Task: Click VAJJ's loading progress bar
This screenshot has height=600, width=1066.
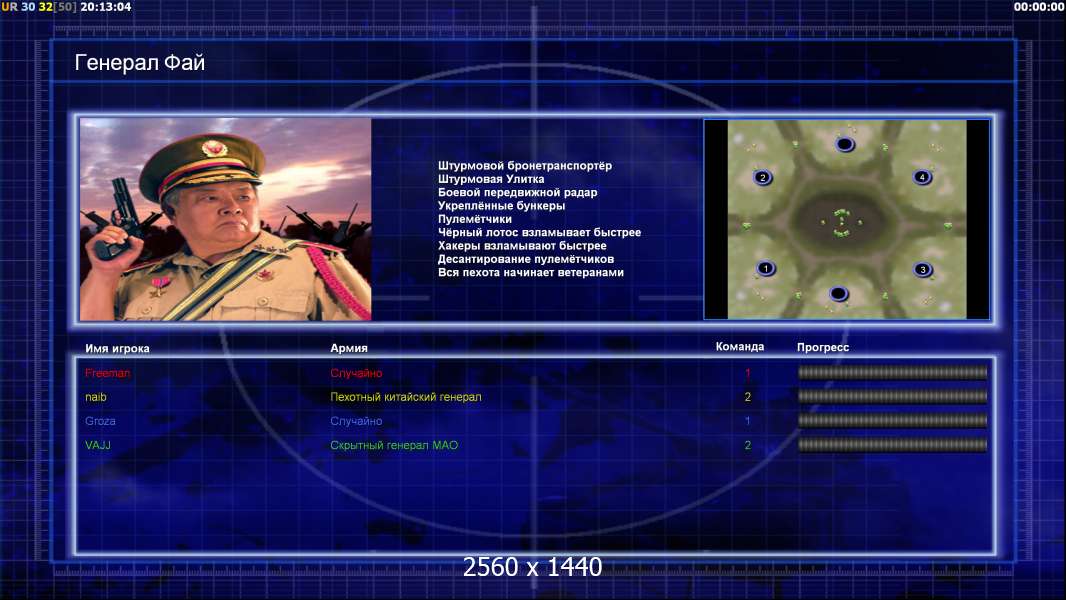Action: pyautogui.click(x=893, y=445)
